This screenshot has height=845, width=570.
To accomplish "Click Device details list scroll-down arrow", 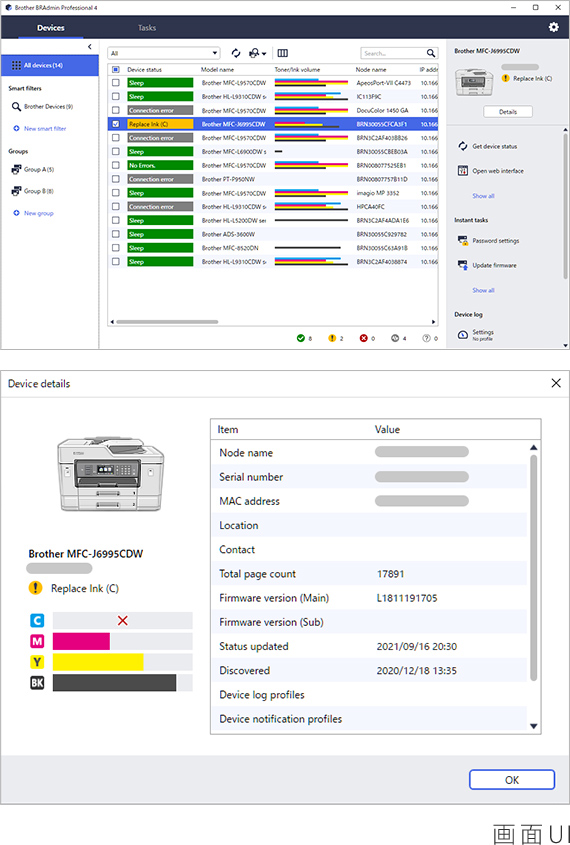I will tap(533, 726).
